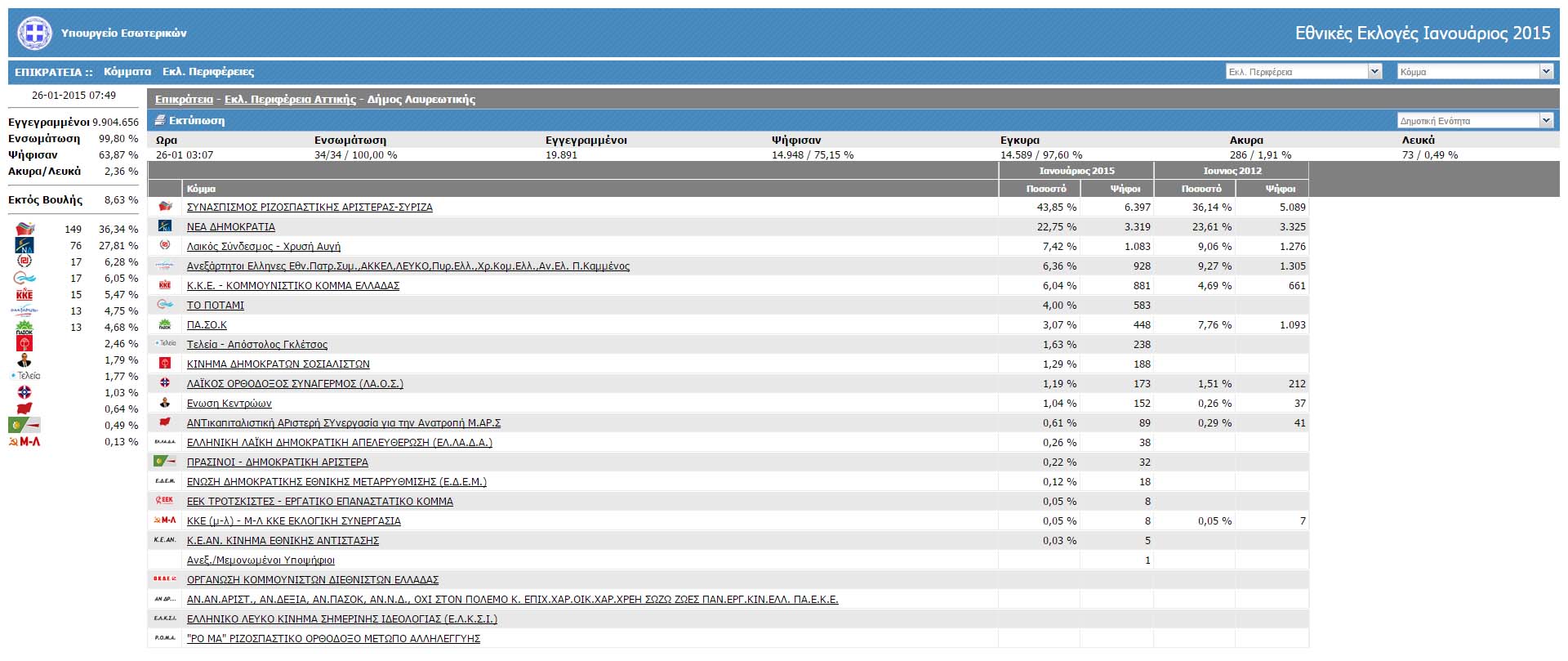Open the Δημοτική Ενότητα dropdown
This screenshot has width=1568, height=661.
[1475, 121]
